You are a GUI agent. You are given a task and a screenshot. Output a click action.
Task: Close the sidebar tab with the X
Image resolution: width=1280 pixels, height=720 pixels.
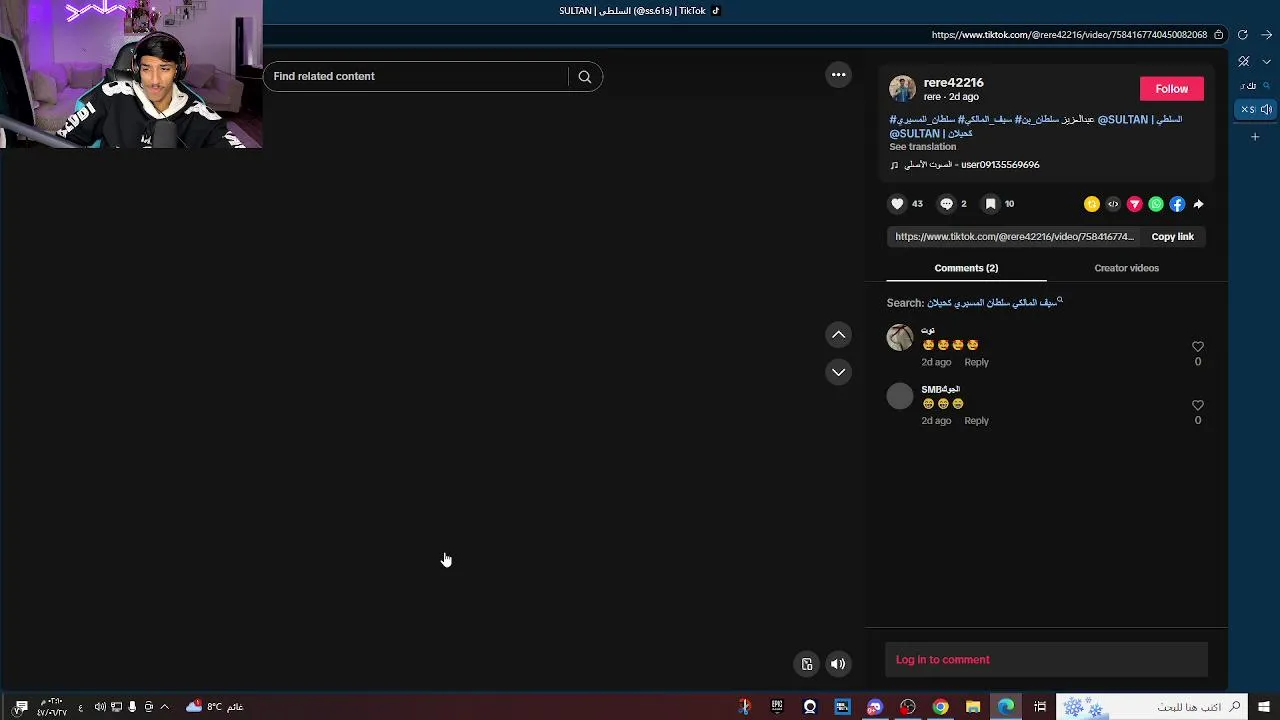(x=1245, y=110)
